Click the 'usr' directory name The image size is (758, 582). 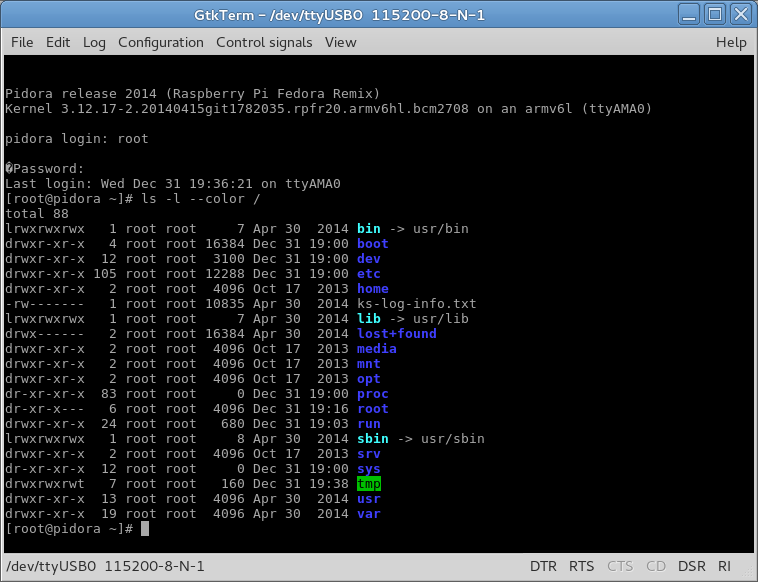(368, 498)
